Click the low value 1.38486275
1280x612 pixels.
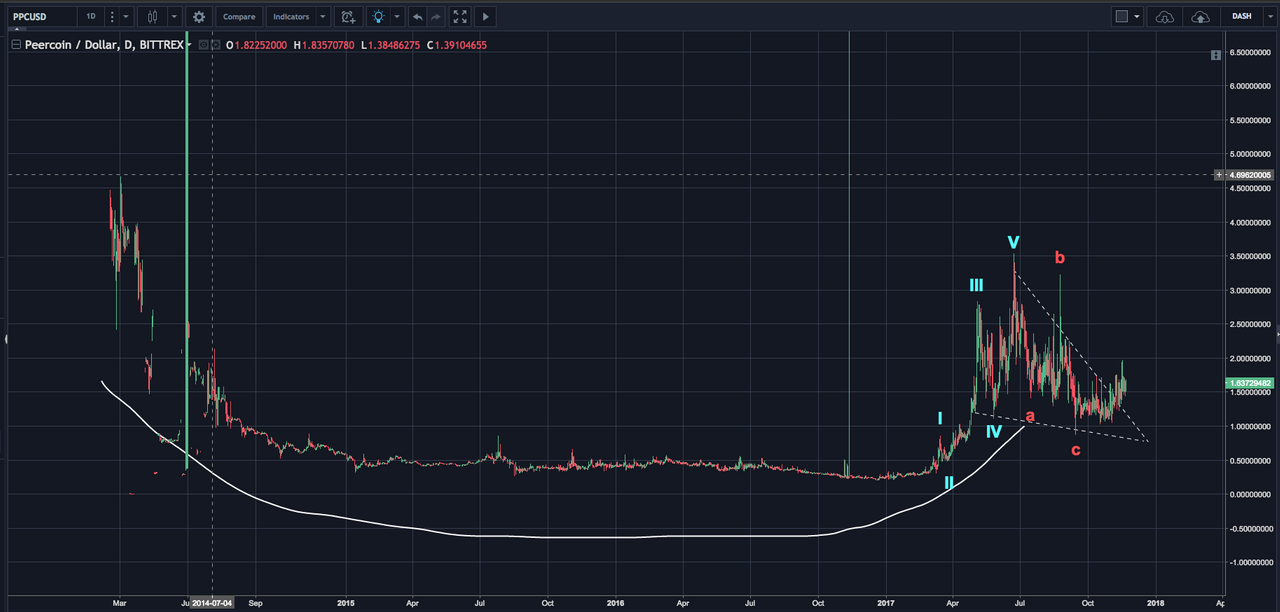(392, 45)
